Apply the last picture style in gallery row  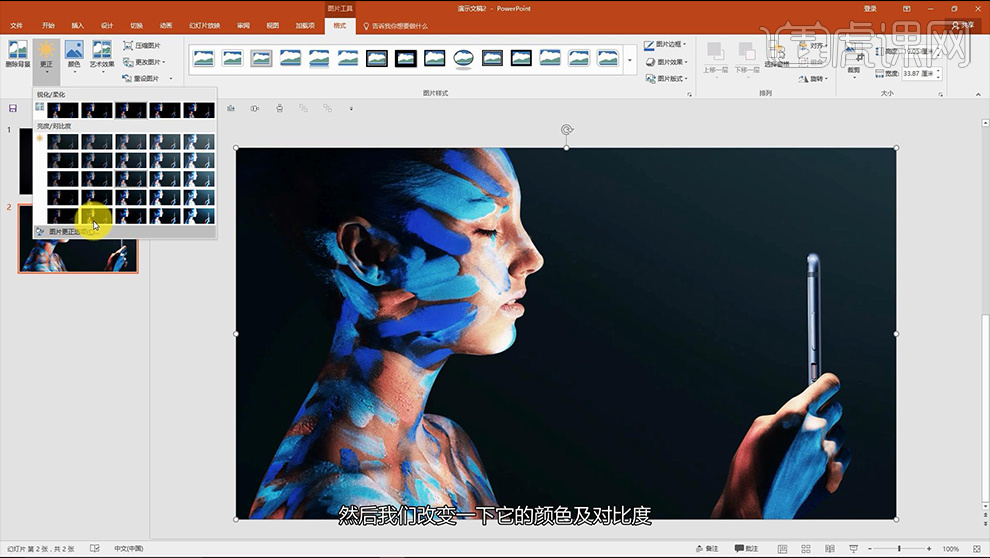608,59
